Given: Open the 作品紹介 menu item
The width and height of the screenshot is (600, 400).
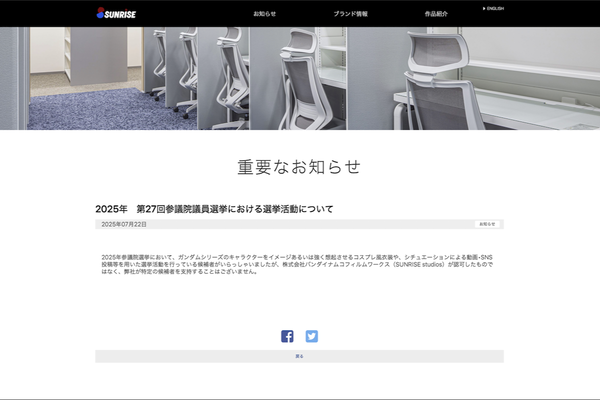Looking at the screenshot, I should [x=436, y=14].
